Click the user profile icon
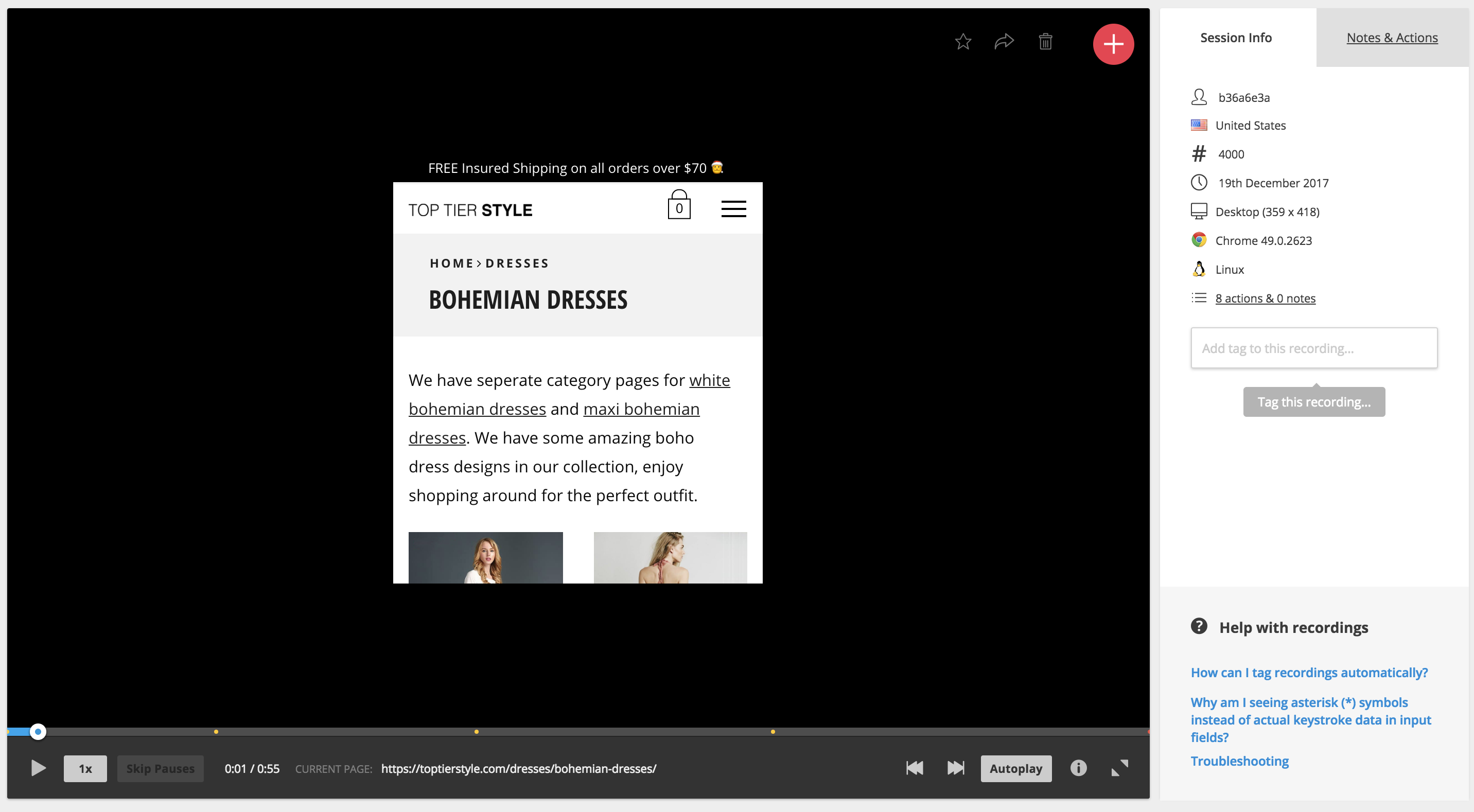 [1199, 97]
